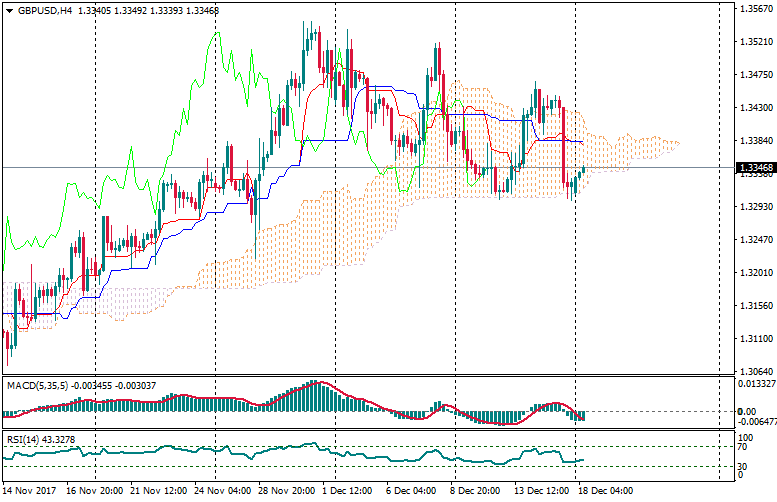Viewport: 777px width, 502px height.
Task: Click the 1.35670 price axis label
Action: click(755, 9)
